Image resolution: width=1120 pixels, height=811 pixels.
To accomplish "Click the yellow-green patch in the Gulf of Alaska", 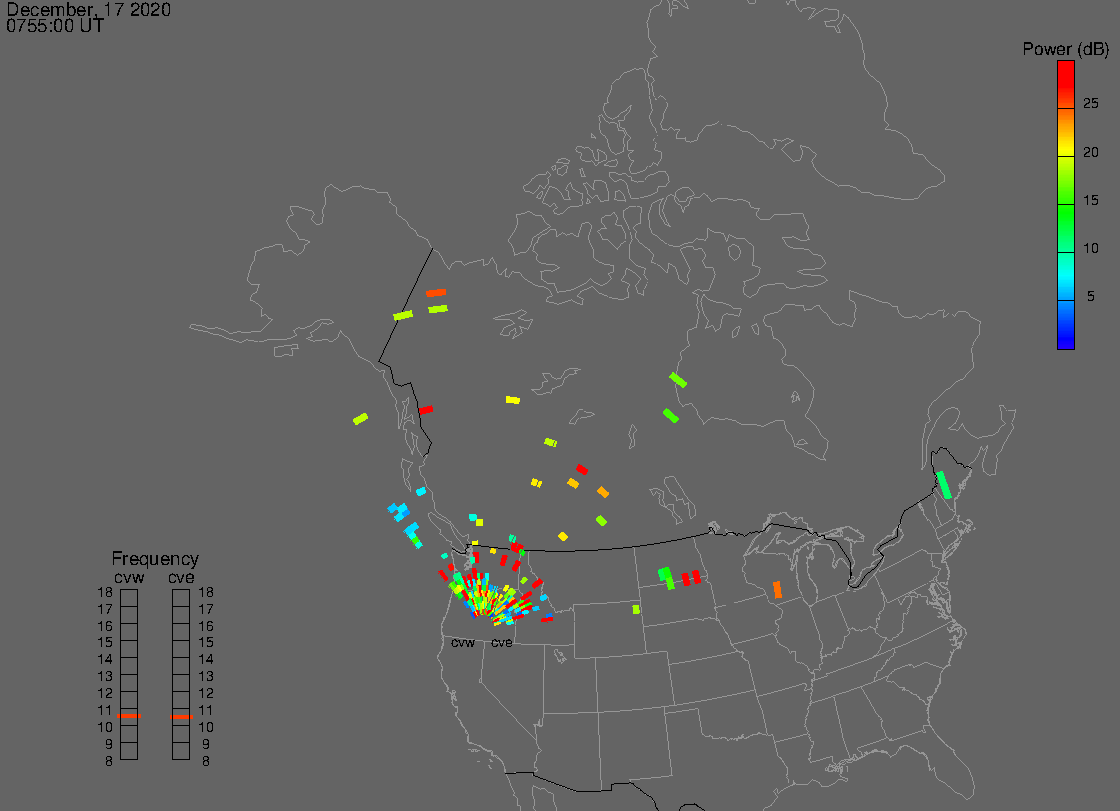I will [361, 419].
